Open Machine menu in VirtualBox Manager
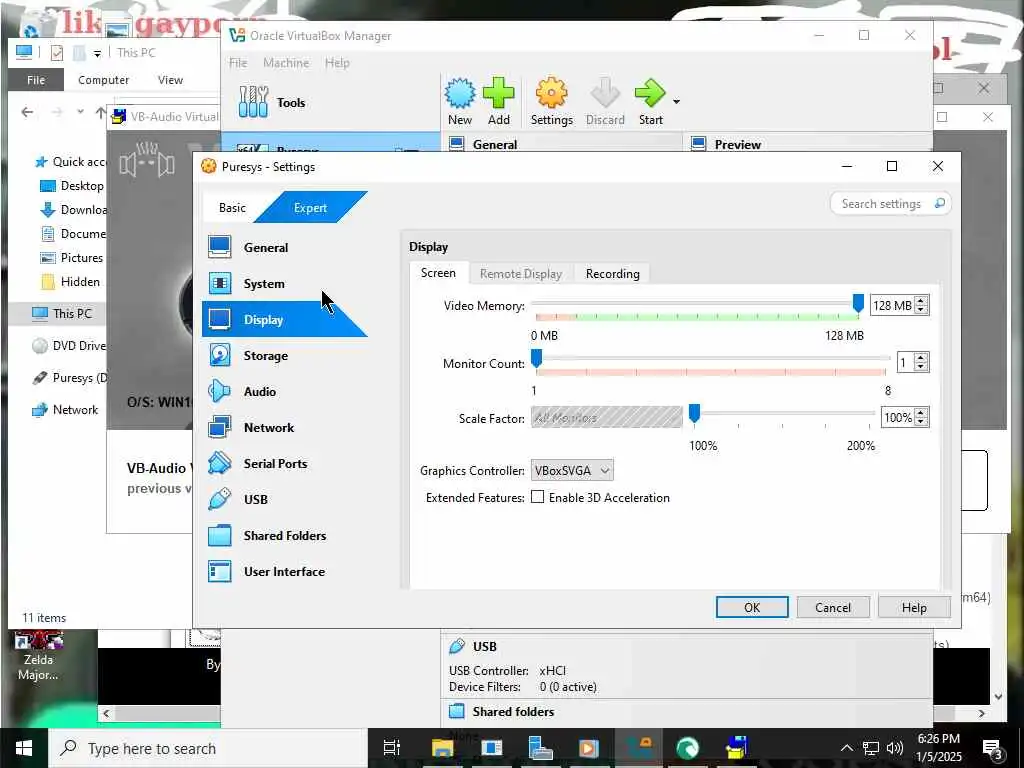1024x768 pixels. (286, 63)
